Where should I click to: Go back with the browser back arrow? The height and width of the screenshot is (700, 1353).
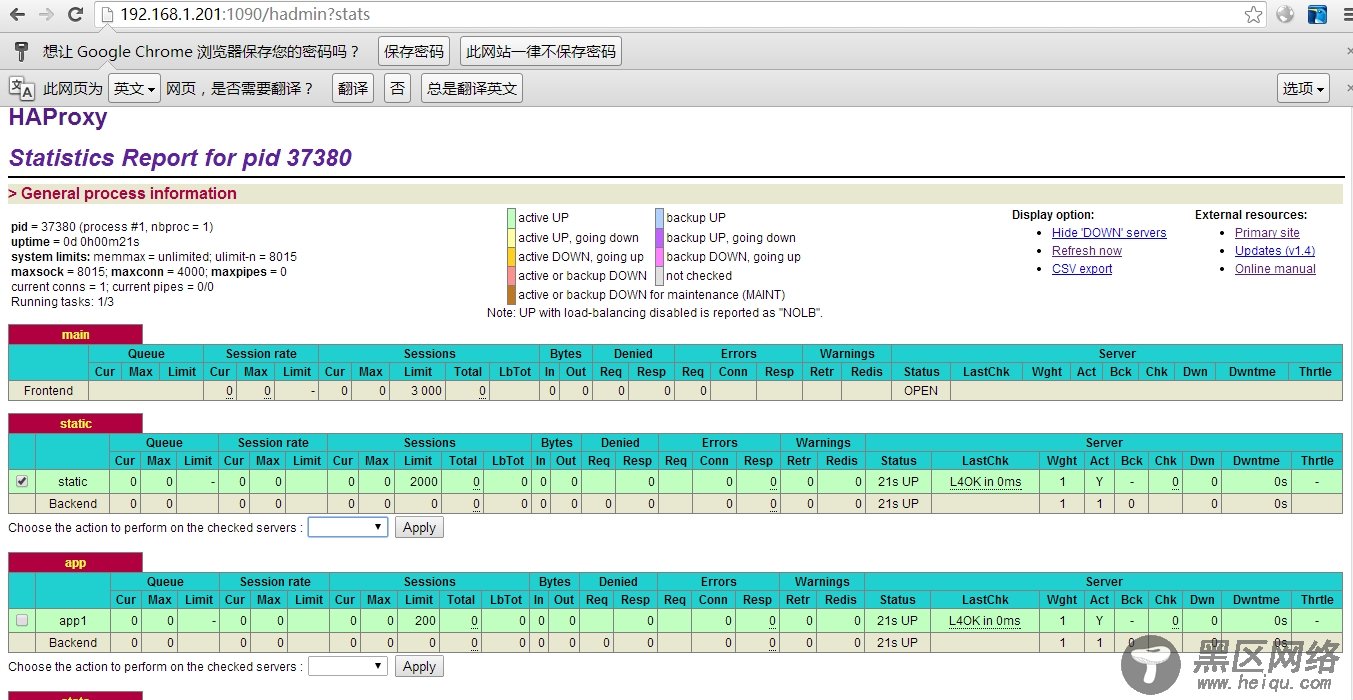coord(17,14)
